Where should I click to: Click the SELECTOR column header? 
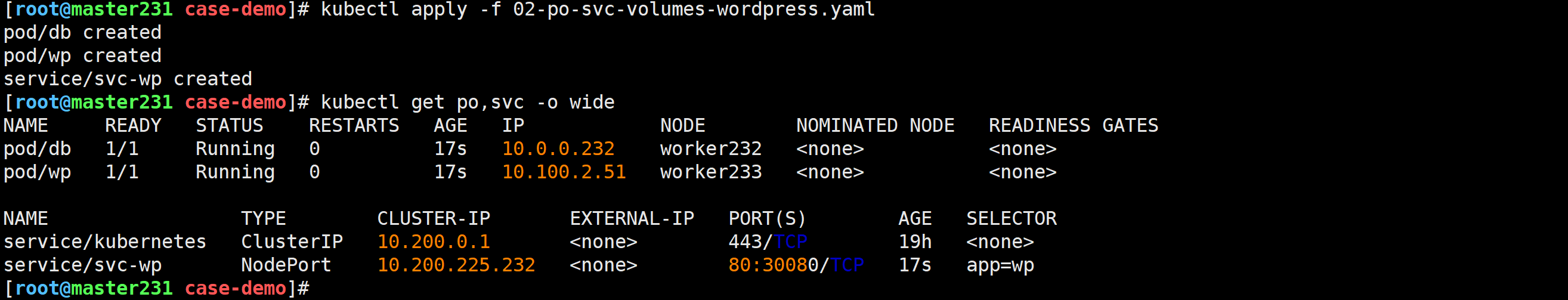[1011, 218]
